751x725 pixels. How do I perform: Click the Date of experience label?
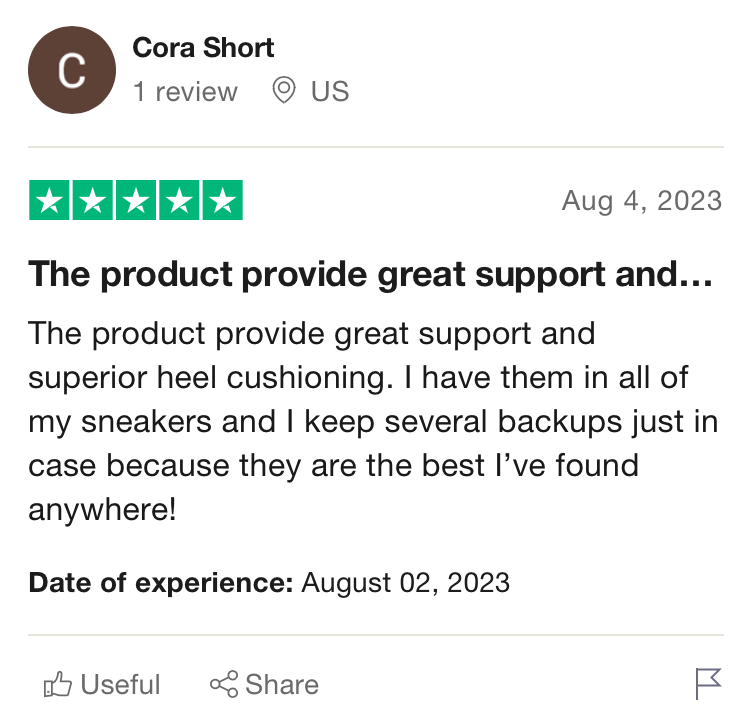[x=160, y=583]
